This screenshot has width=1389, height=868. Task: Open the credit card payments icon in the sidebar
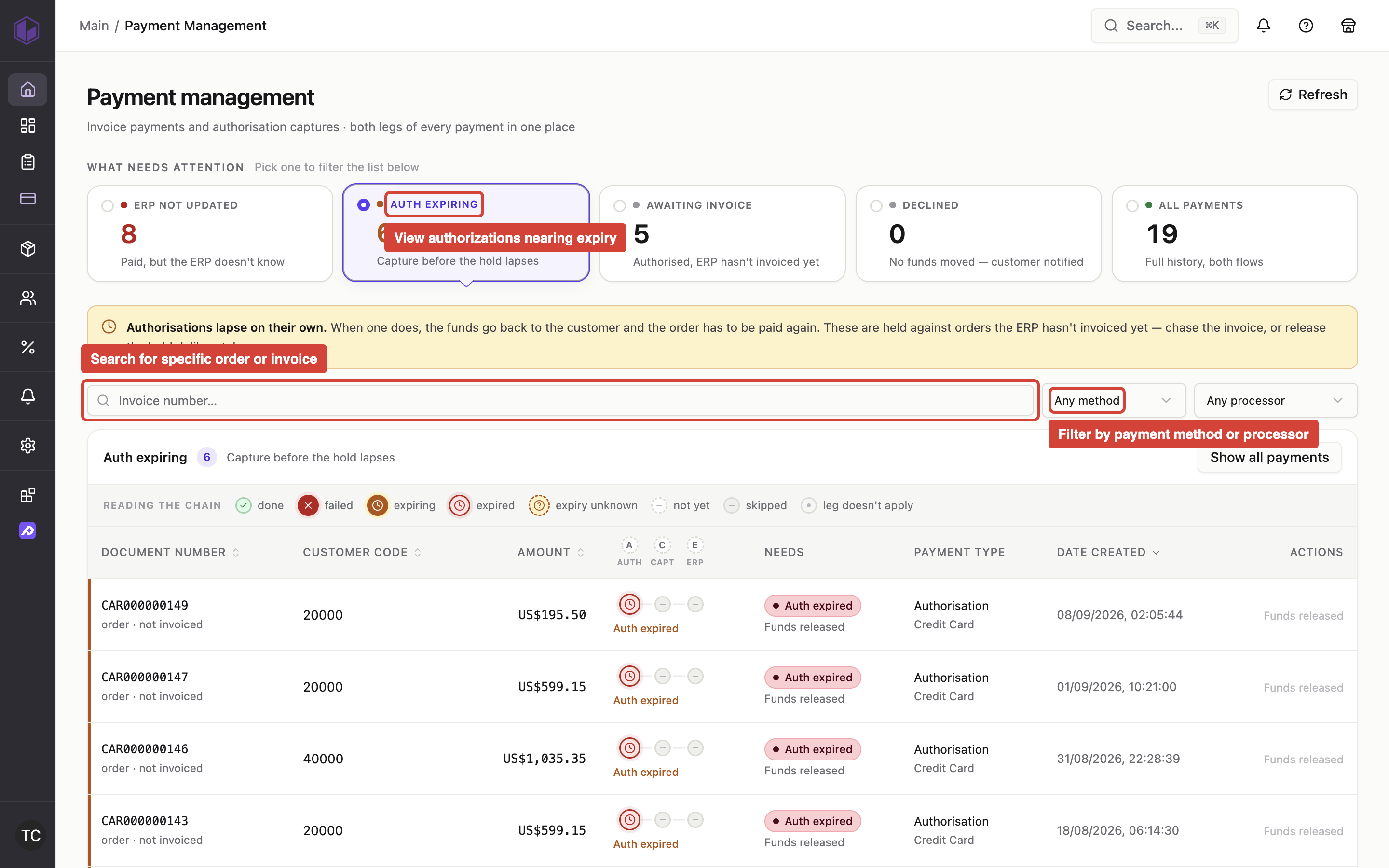coord(27,199)
